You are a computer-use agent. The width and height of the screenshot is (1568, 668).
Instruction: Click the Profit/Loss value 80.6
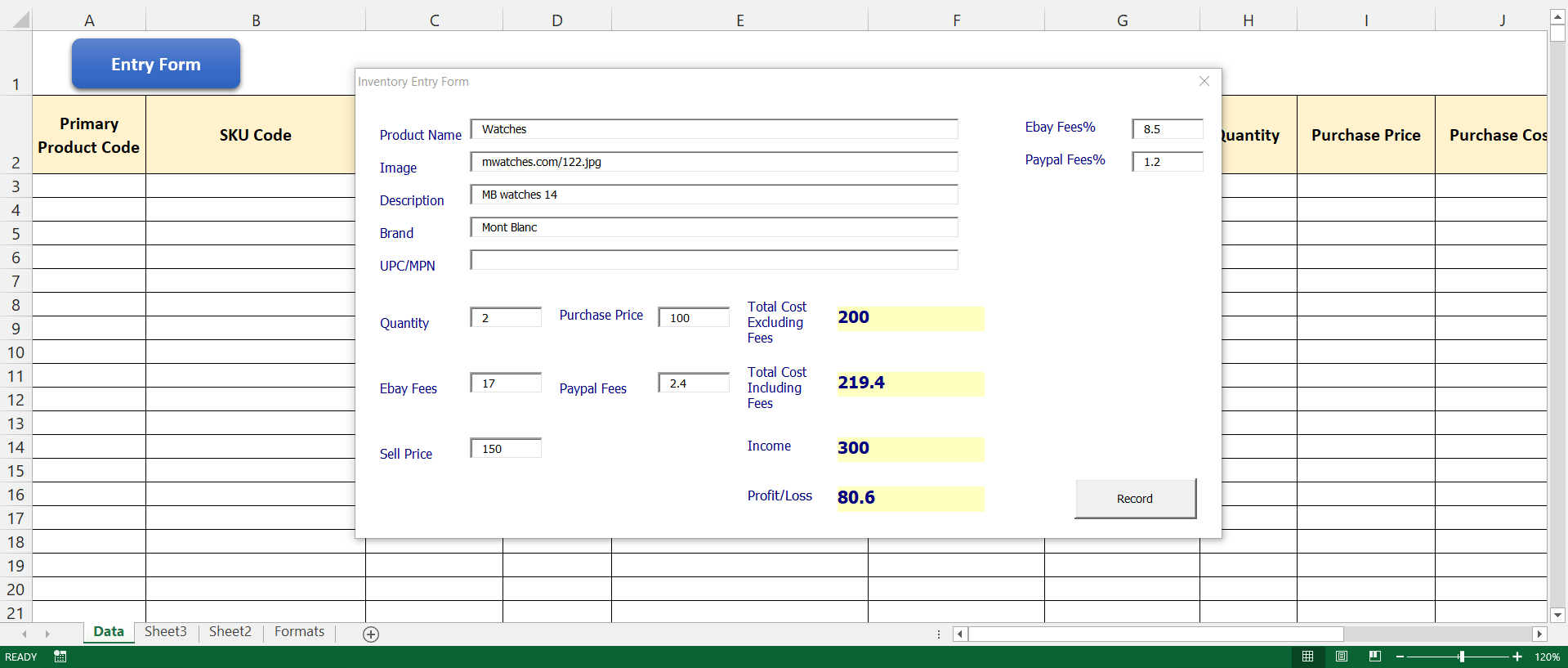point(911,498)
